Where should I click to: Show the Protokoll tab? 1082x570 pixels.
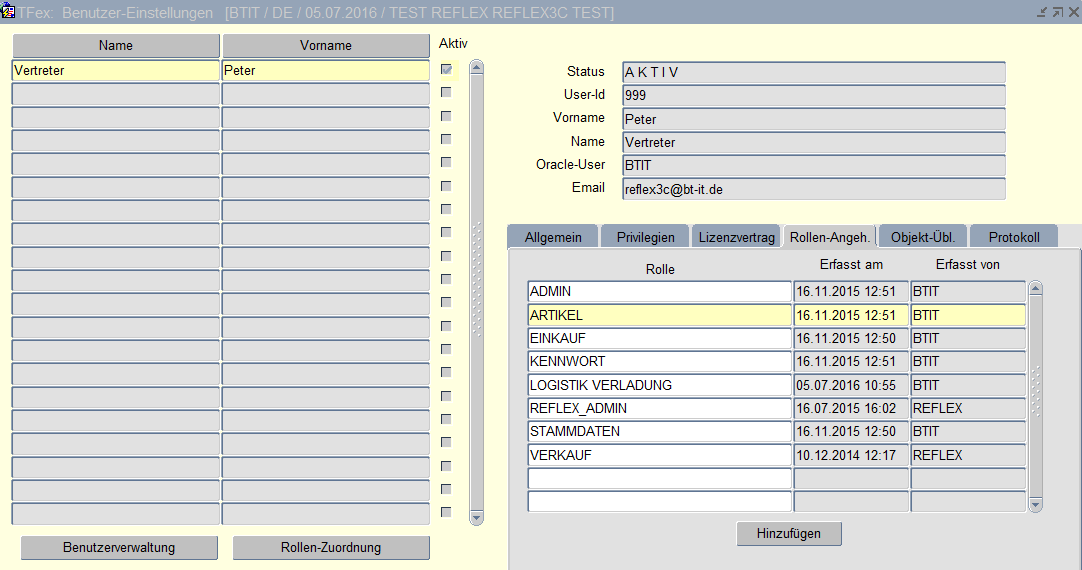pyautogui.click(x=1014, y=237)
